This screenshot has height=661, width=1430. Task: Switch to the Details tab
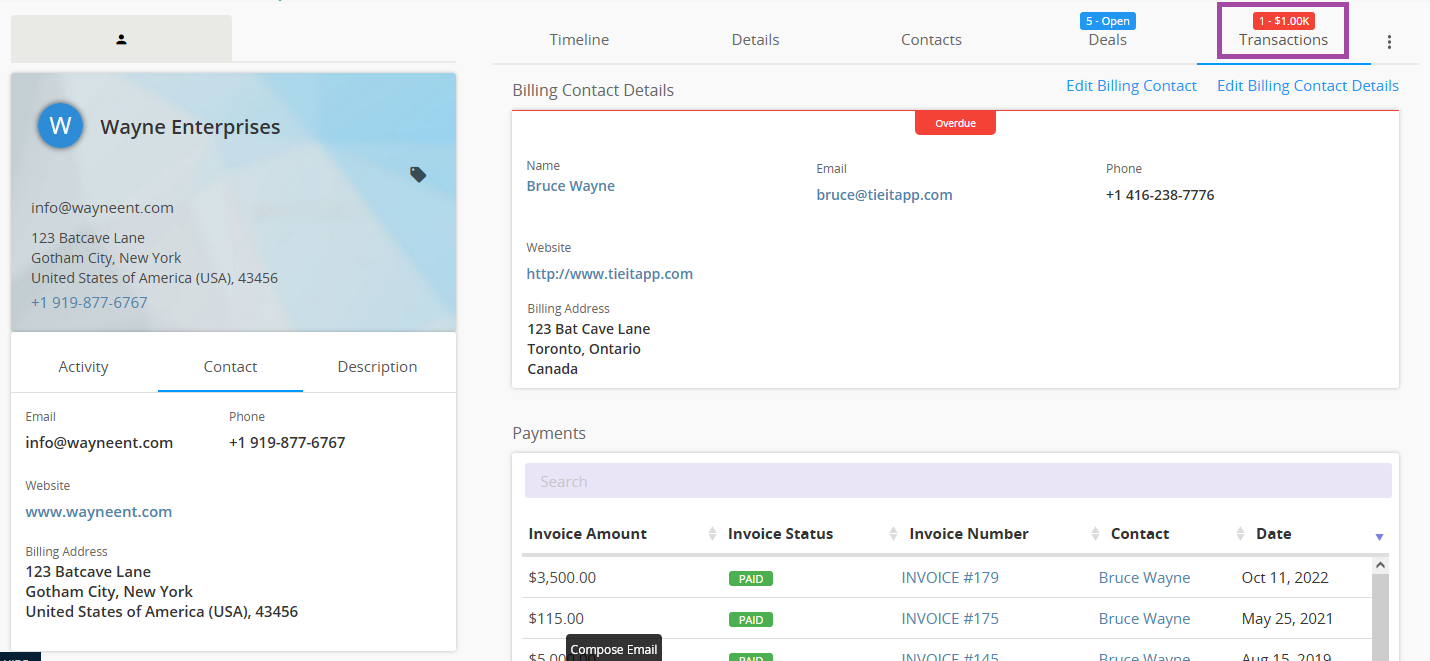pyautogui.click(x=755, y=40)
